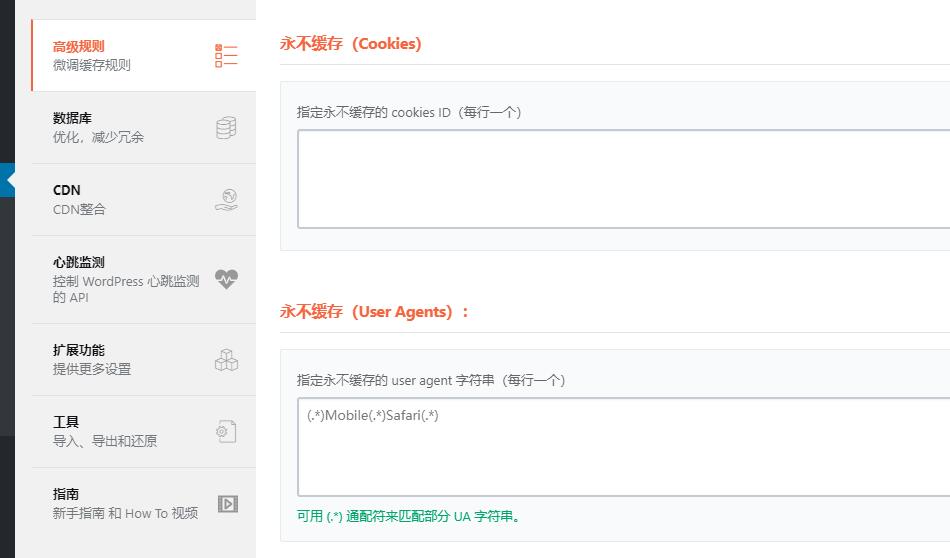Select the 扩展功能 menu entry

(x=79, y=350)
